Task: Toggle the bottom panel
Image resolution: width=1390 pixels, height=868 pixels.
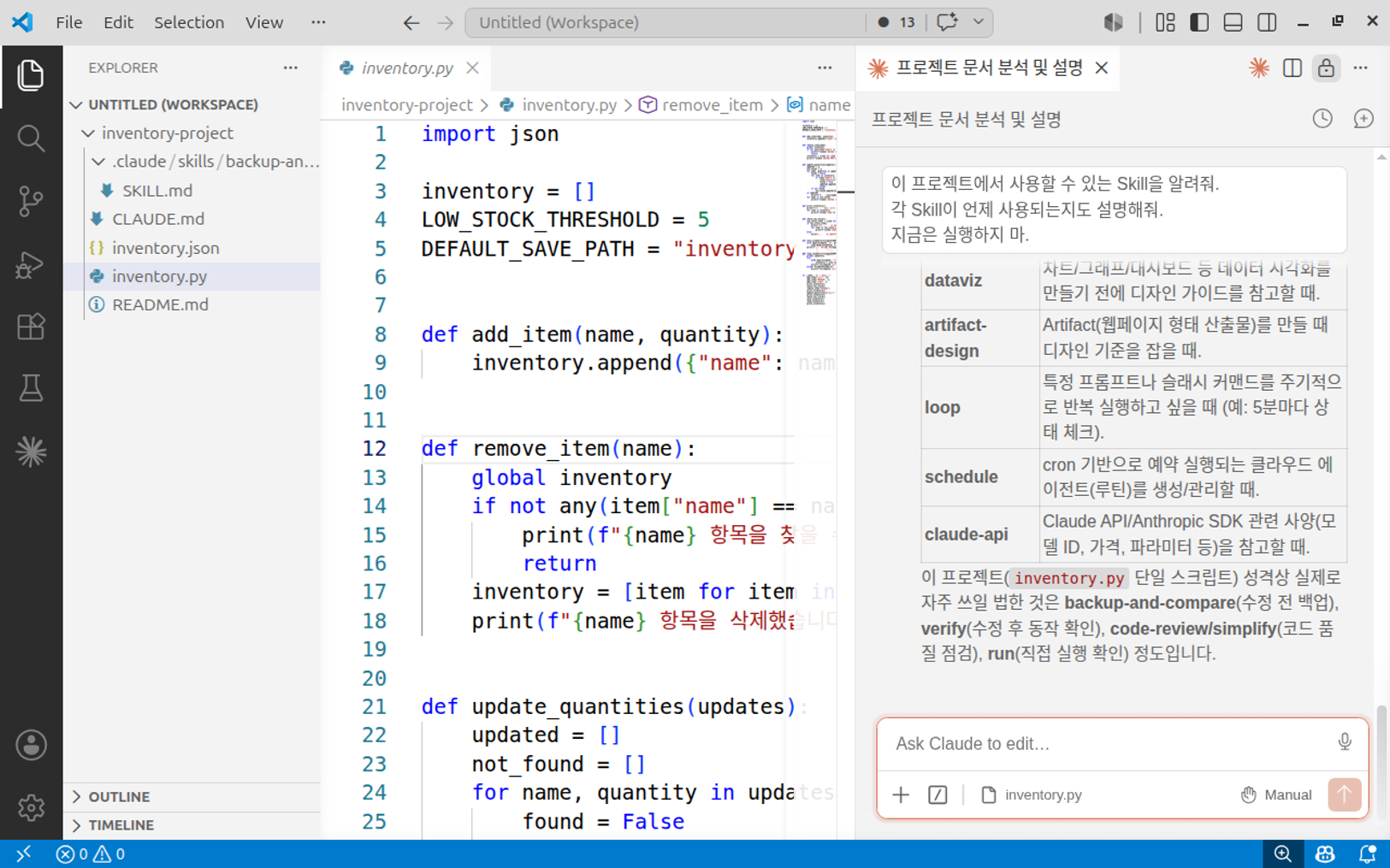Action: [1233, 22]
